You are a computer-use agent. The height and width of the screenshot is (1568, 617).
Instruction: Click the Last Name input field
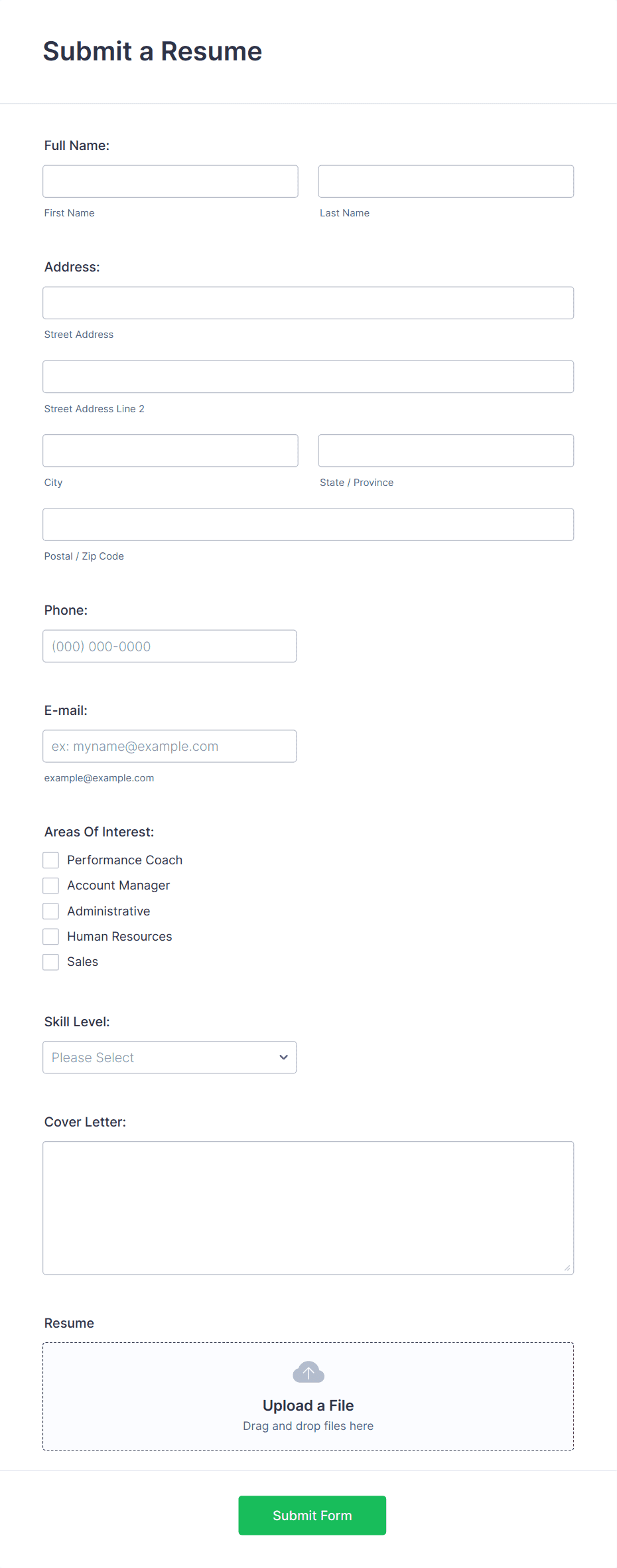pyautogui.click(x=445, y=181)
